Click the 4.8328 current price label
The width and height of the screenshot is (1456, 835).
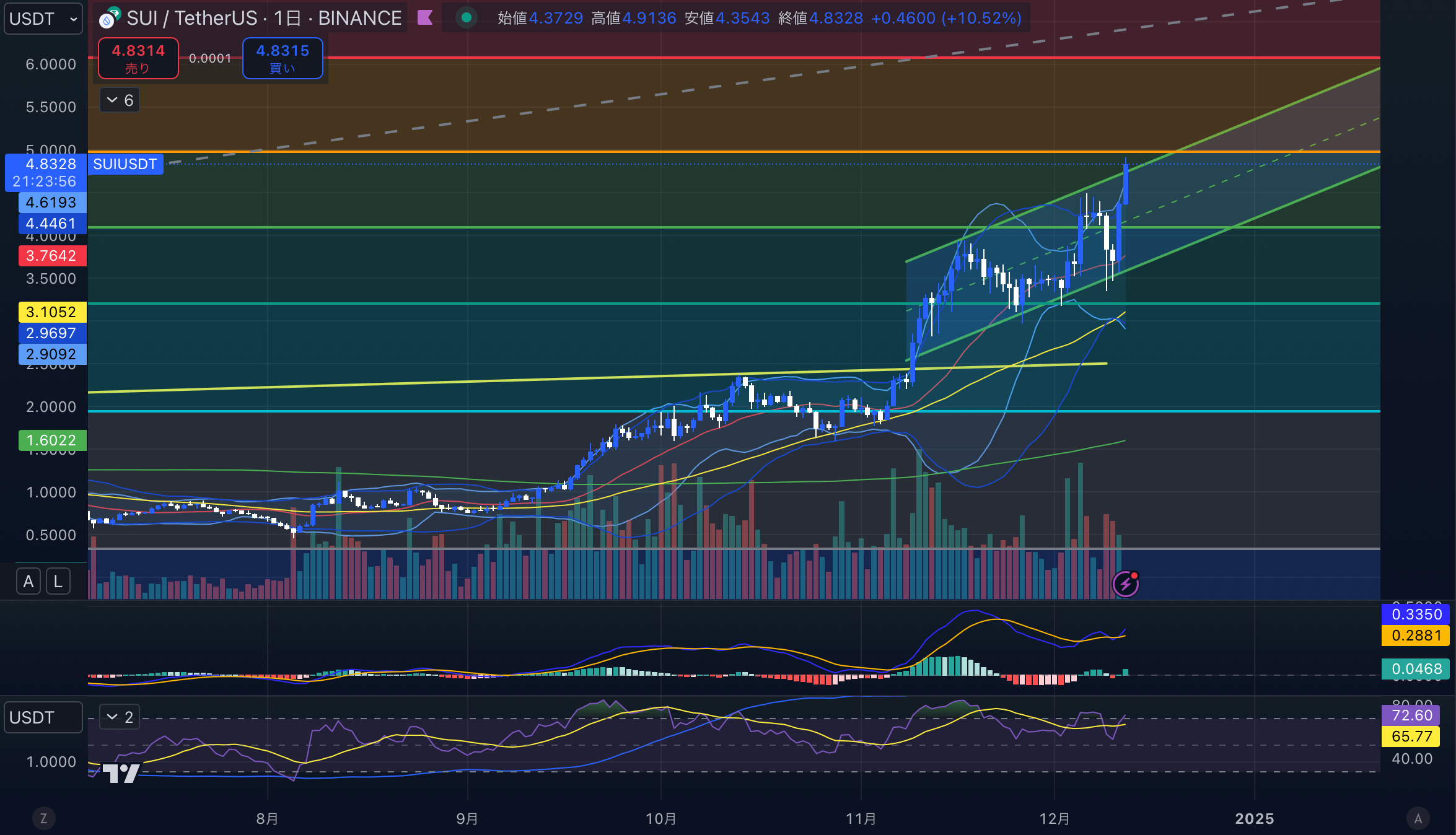[x=46, y=172]
